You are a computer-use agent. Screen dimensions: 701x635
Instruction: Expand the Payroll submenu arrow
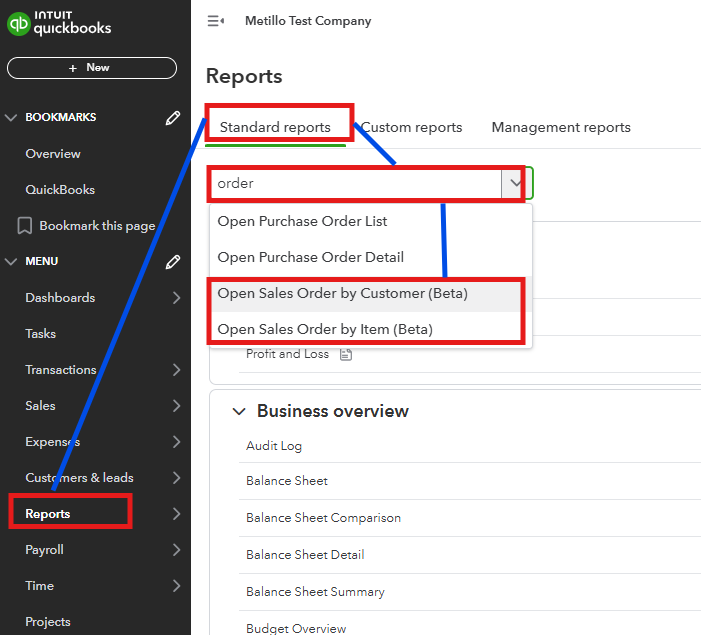coord(177,550)
